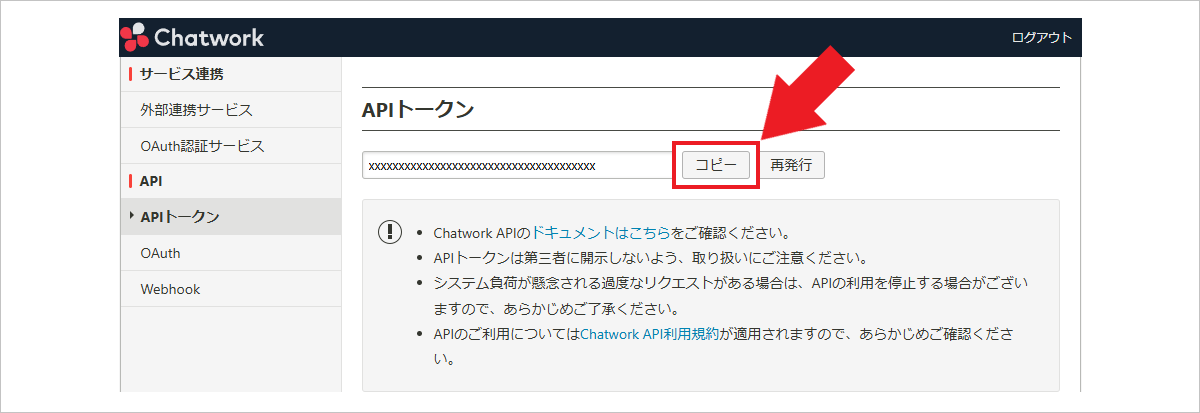1200x413 pixels.
Task: Open 外部連携サービス in the sidebar
Action: tap(196, 110)
